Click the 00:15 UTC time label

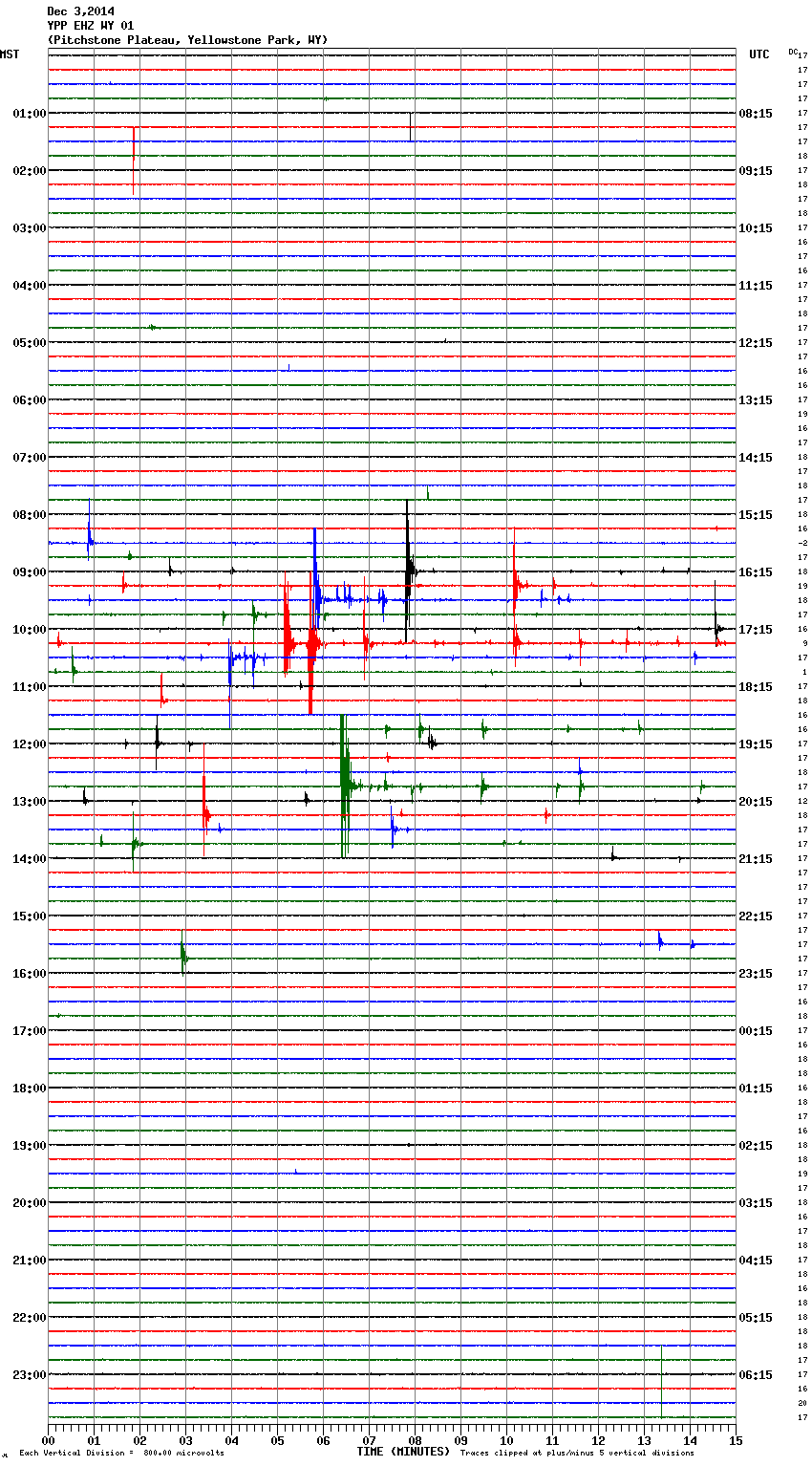[x=756, y=1031]
